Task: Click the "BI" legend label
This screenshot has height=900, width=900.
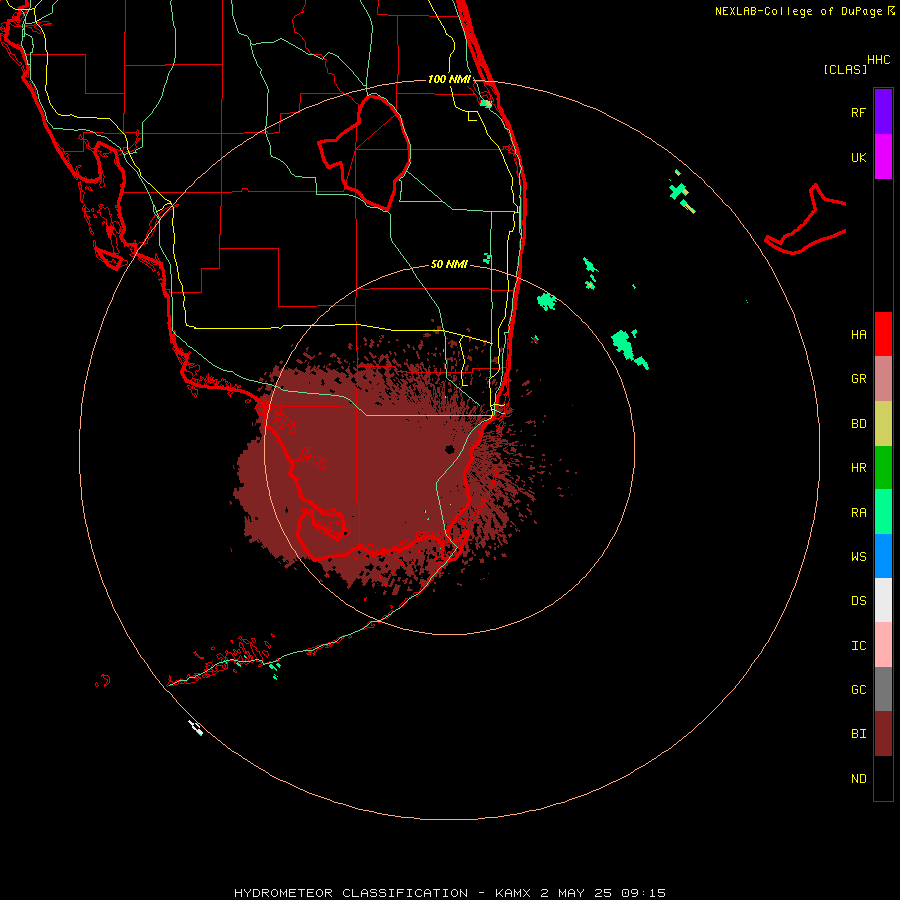Action: (858, 734)
